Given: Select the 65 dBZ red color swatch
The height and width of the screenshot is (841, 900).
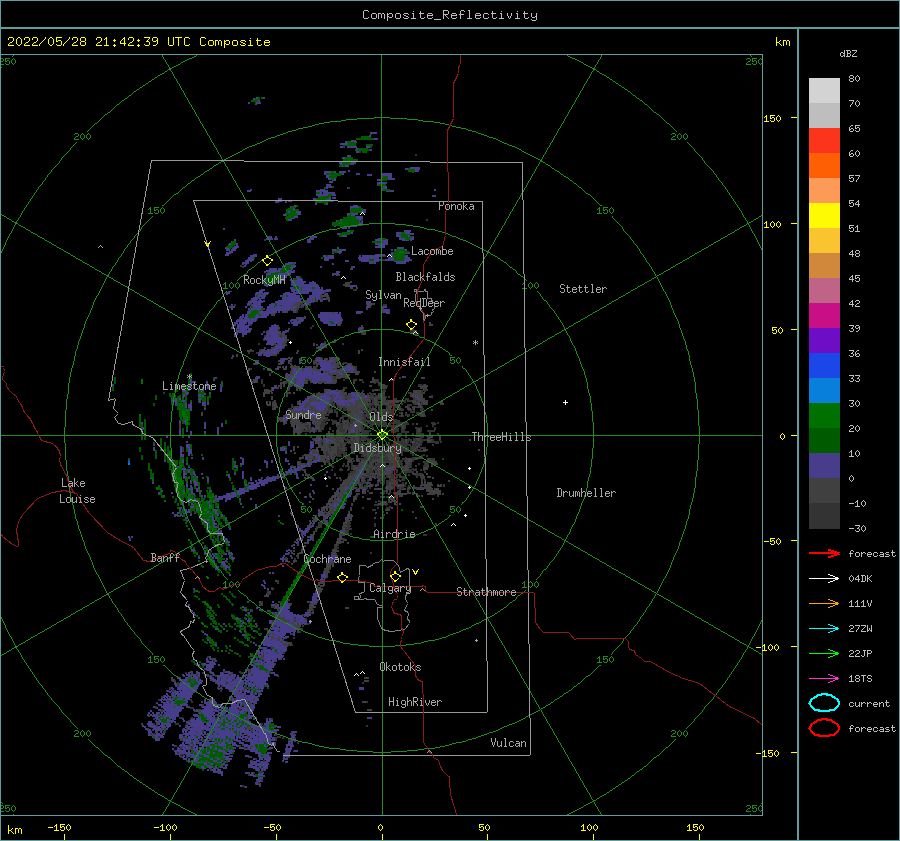Looking at the screenshot, I should (x=824, y=141).
